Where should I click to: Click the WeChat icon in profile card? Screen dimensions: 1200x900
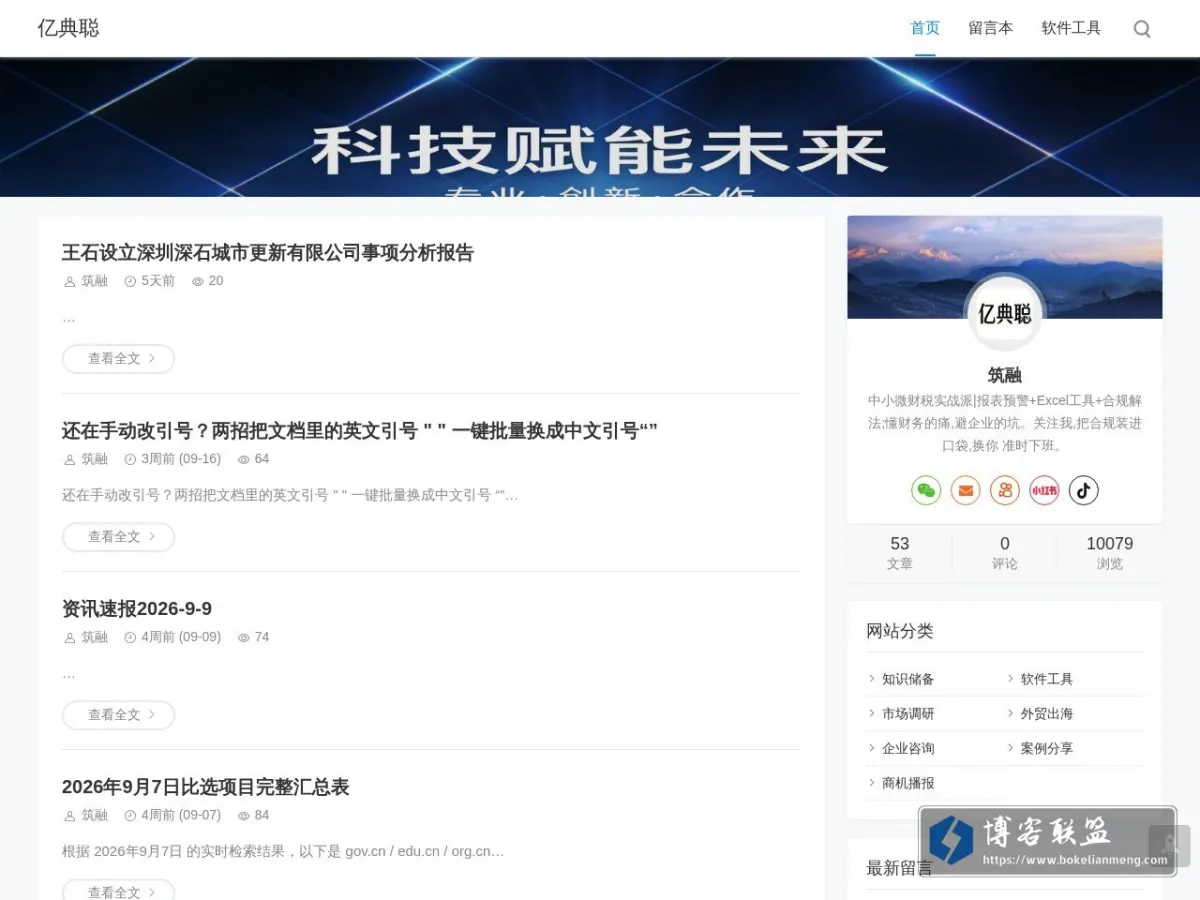point(926,490)
